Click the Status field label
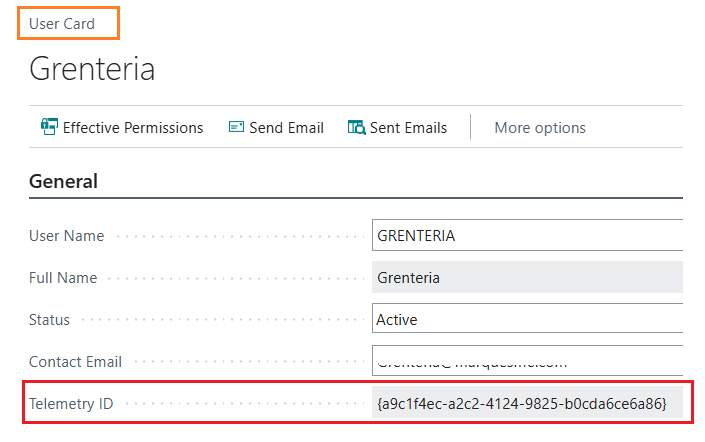 pyautogui.click(x=50, y=320)
